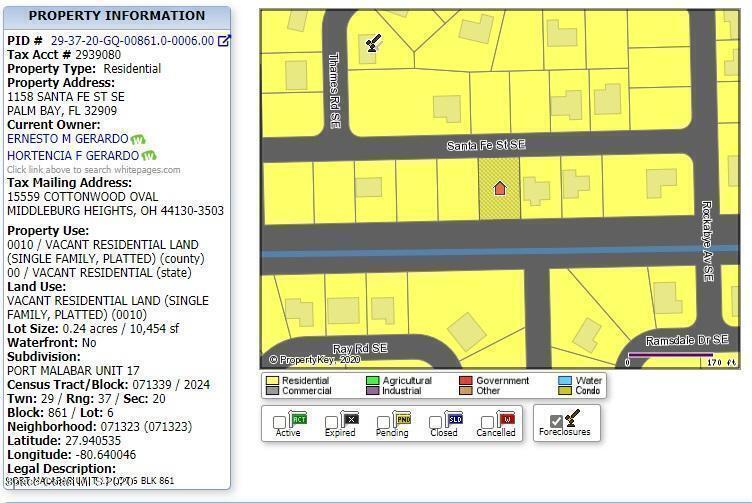Viewport: 752px width, 503px height.
Task: Click the blue Water legend swatch
Action: [x=564, y=380]
